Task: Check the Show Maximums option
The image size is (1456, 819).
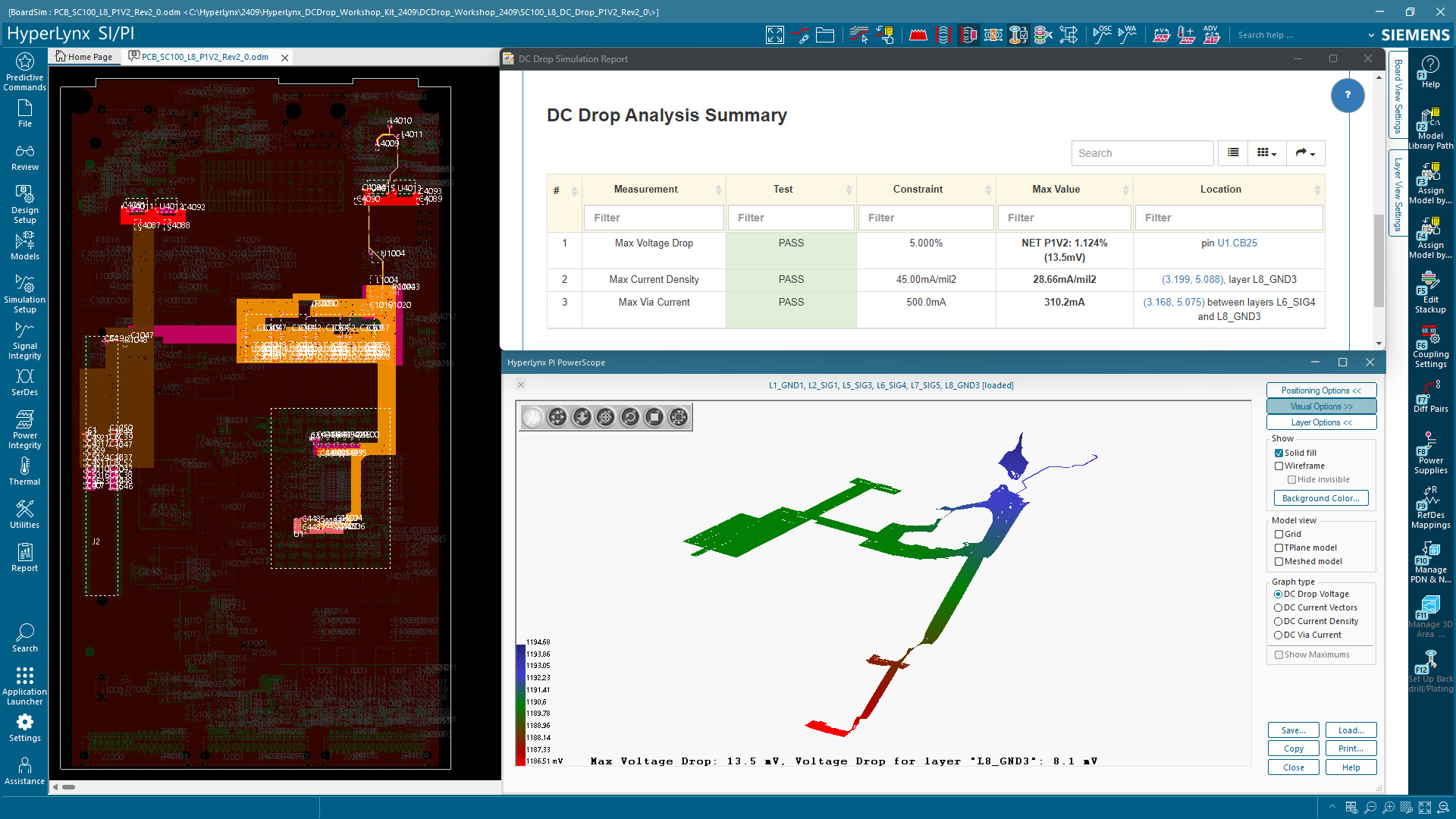Action: (1278, 654)
